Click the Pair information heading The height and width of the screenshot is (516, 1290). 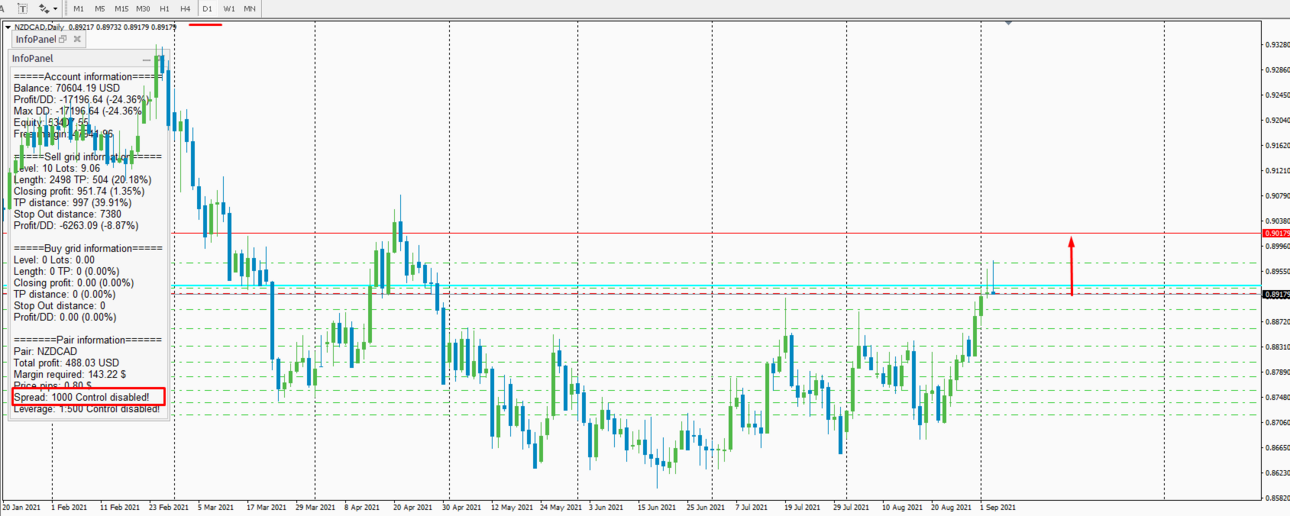[x=87, y=340]
